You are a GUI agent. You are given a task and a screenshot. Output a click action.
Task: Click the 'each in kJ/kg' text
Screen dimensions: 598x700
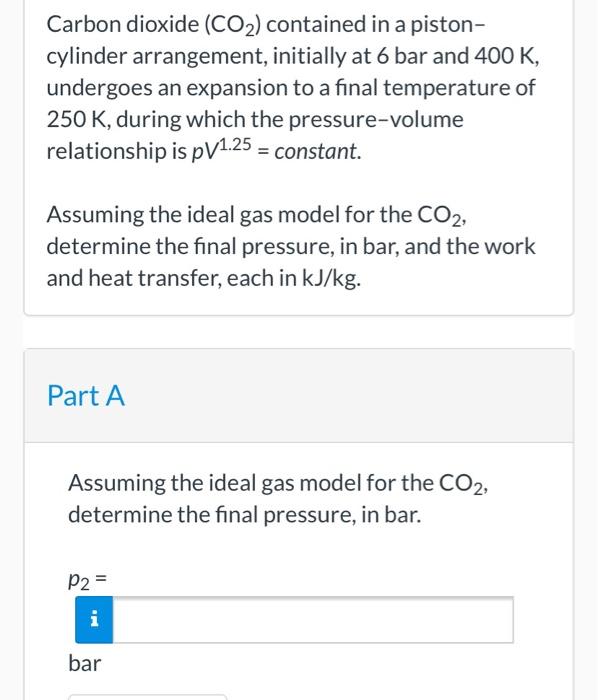tap(294, 279)
